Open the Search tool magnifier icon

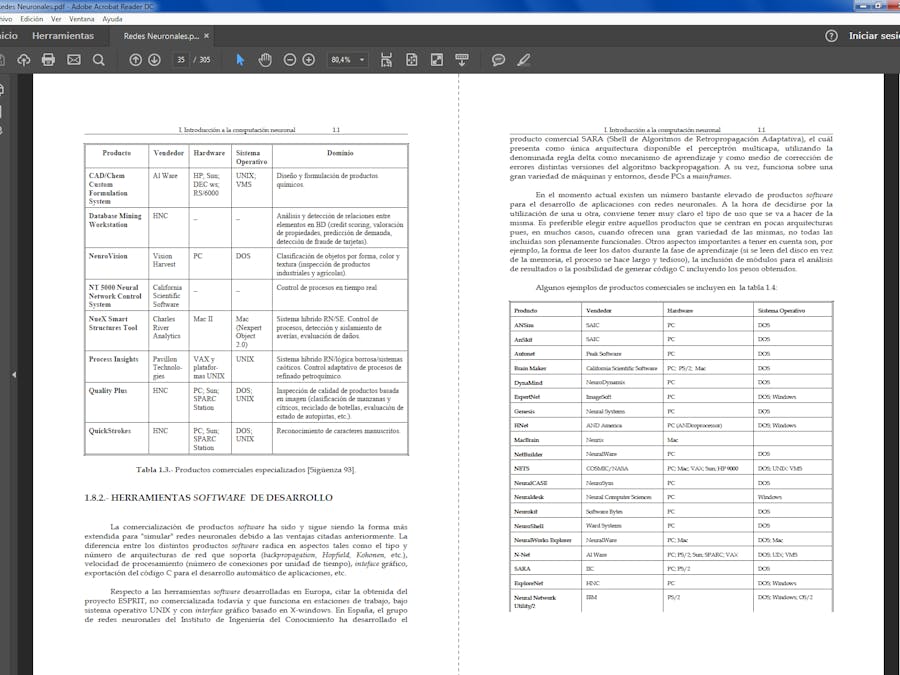98,59
